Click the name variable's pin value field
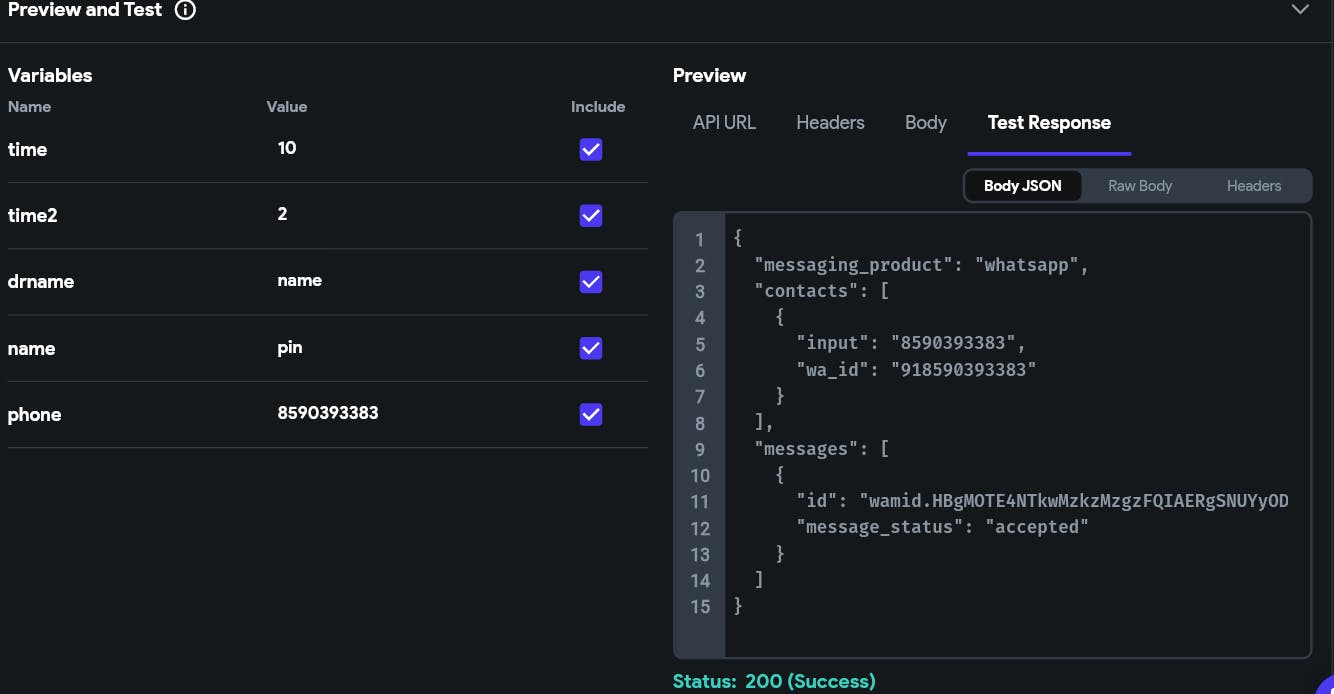The image size is (1334, 694). tap(400, 348)
